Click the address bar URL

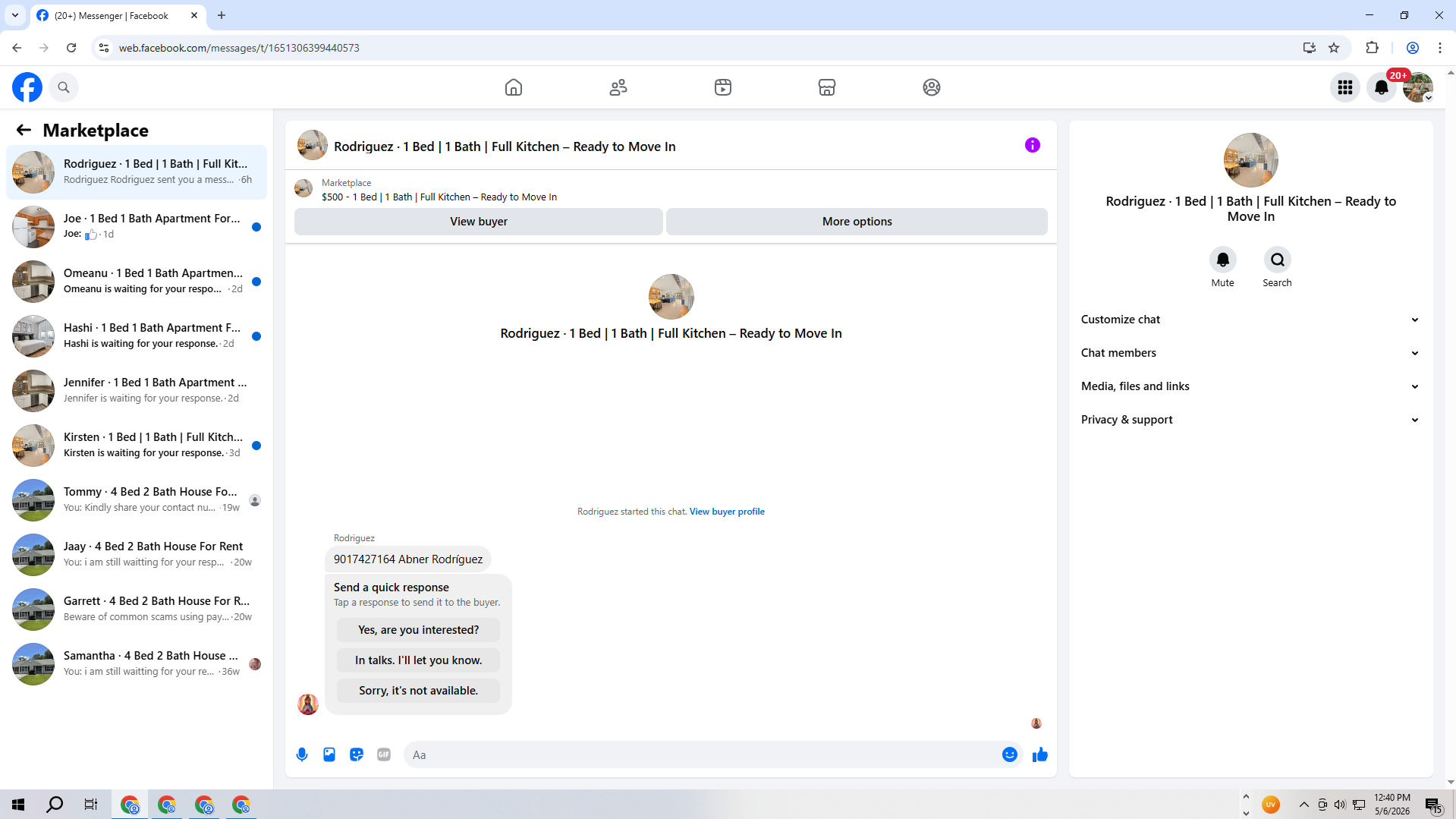pyautogui.click(x=239, y=48)
